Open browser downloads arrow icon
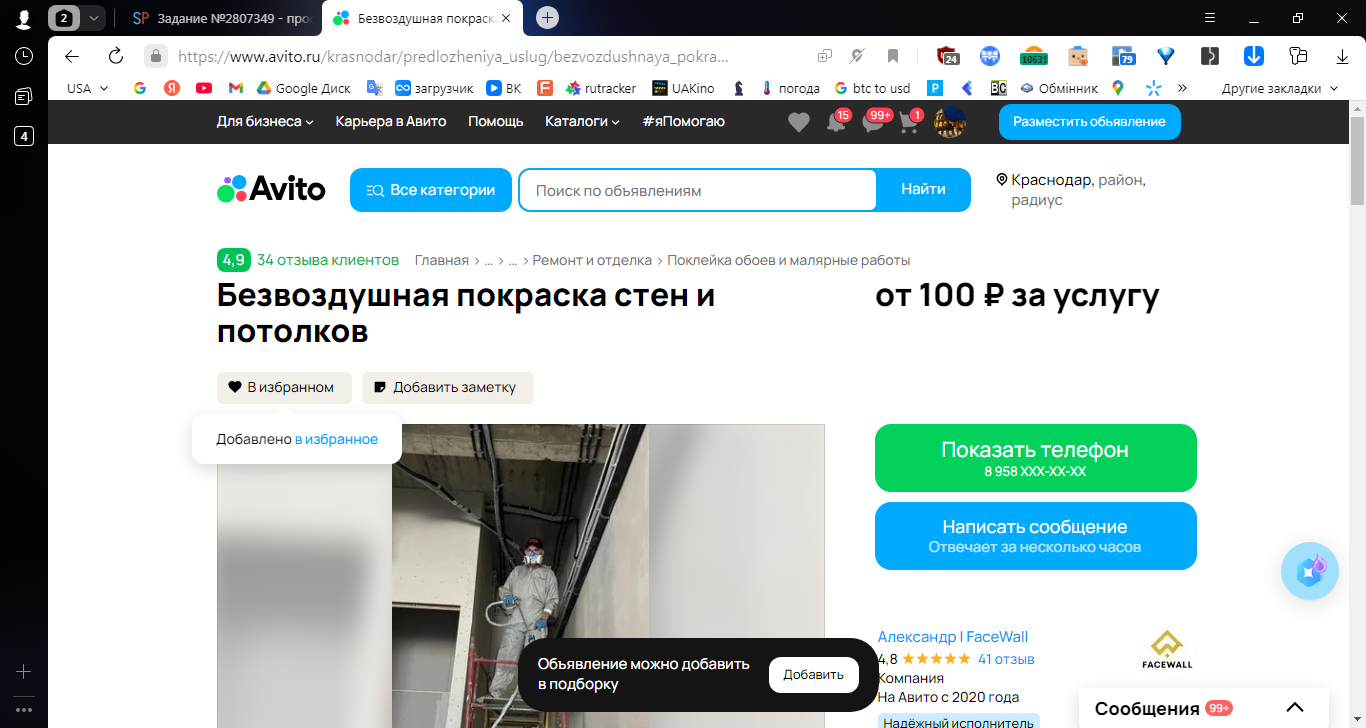Screen dimensions: 1366x728 pos(1343,56)
